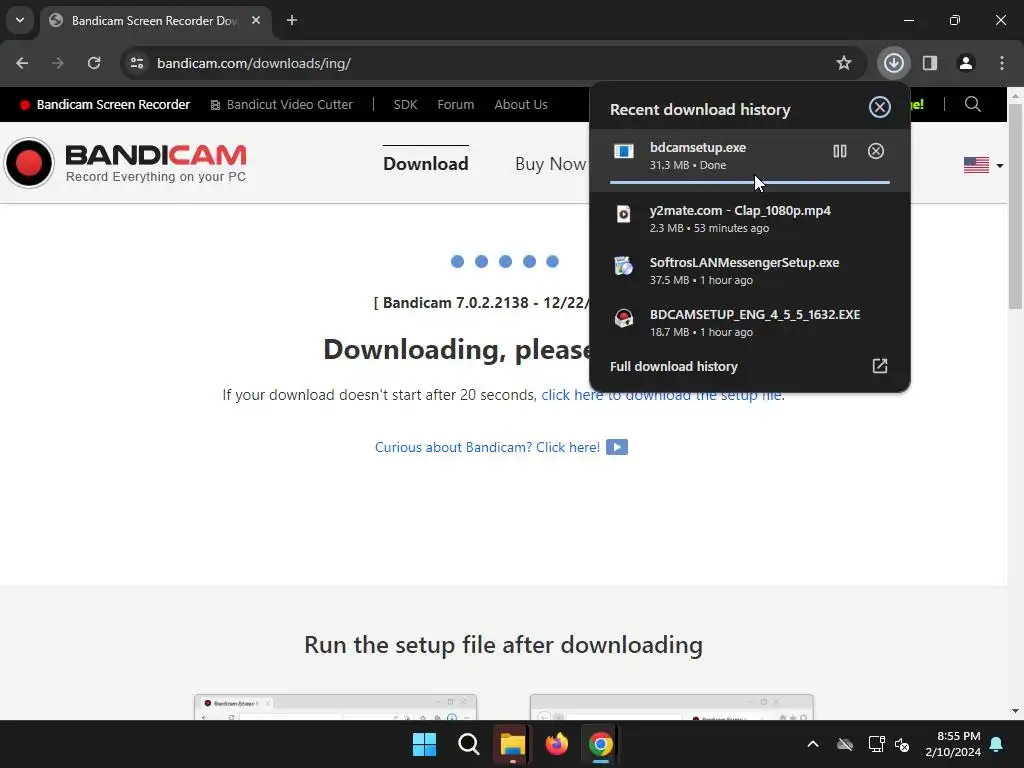1024x768 pixels.
Task: Cancel the bdcamsetup.exe download
Action: tap(876, 152)
